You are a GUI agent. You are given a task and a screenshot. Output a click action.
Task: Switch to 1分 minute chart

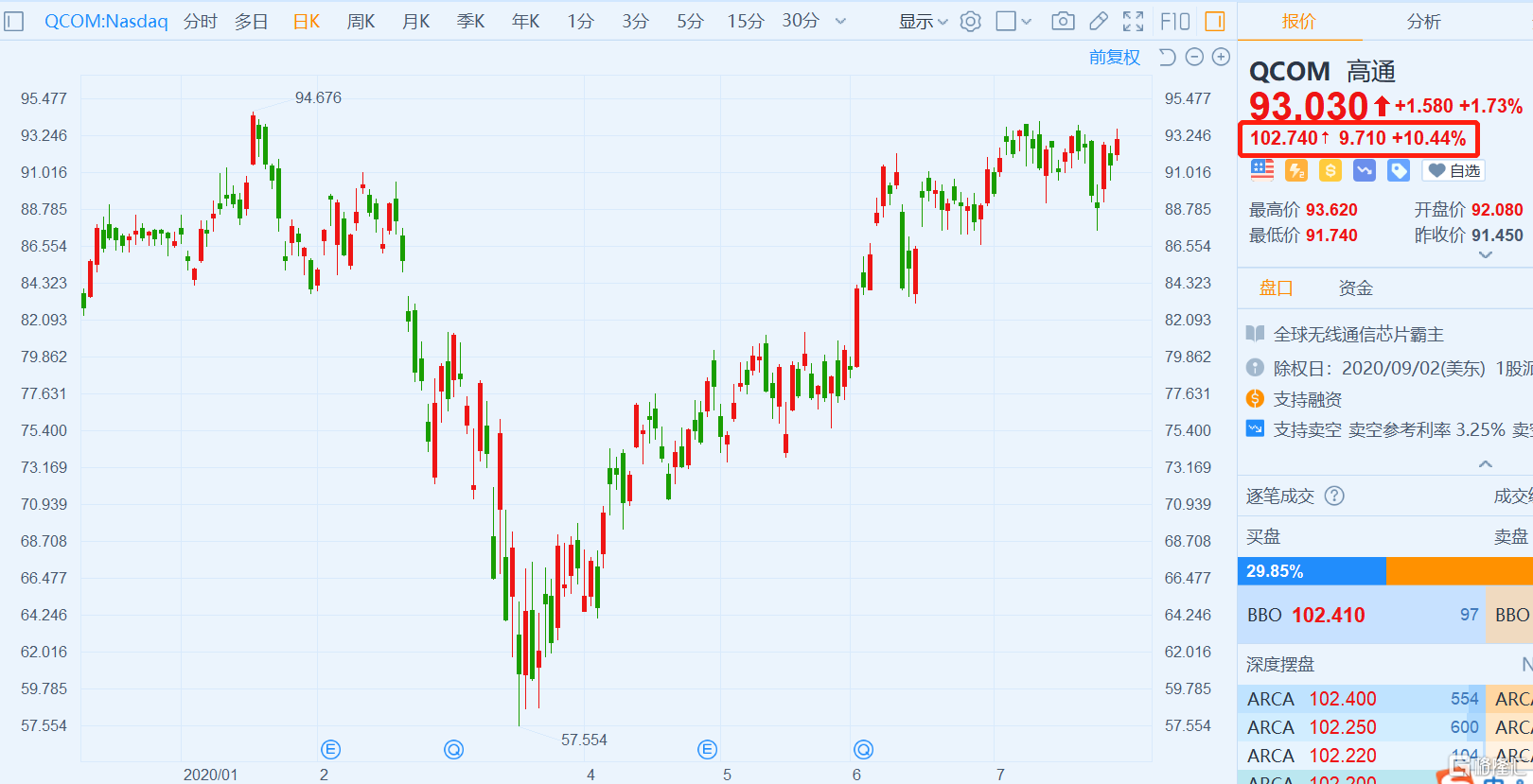tap(581, 21)
